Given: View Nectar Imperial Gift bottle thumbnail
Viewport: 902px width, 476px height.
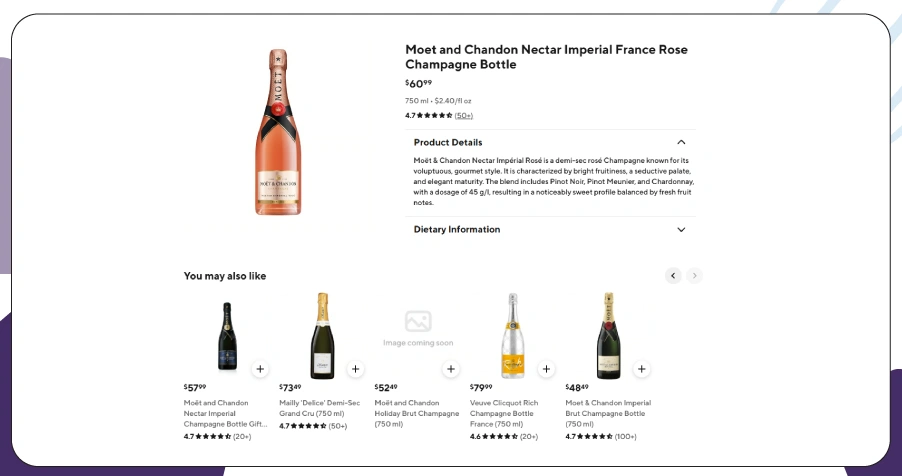Looking at the screenshot, I should (x=227, y=337).
